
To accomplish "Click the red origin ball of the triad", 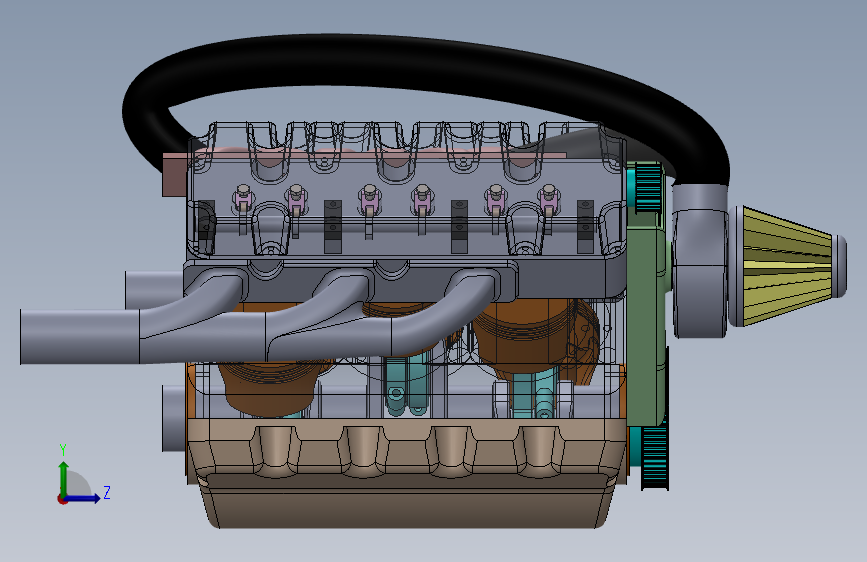I will tap(61, 499).
